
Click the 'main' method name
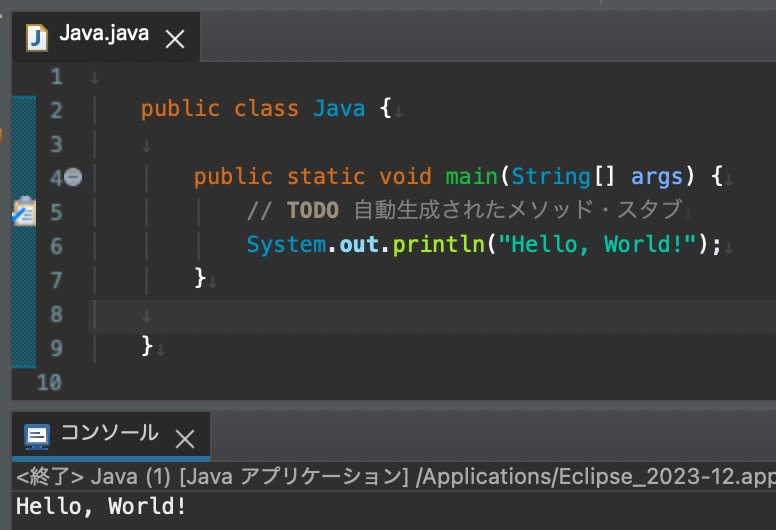pyautogui.click(x=471, y=177)
